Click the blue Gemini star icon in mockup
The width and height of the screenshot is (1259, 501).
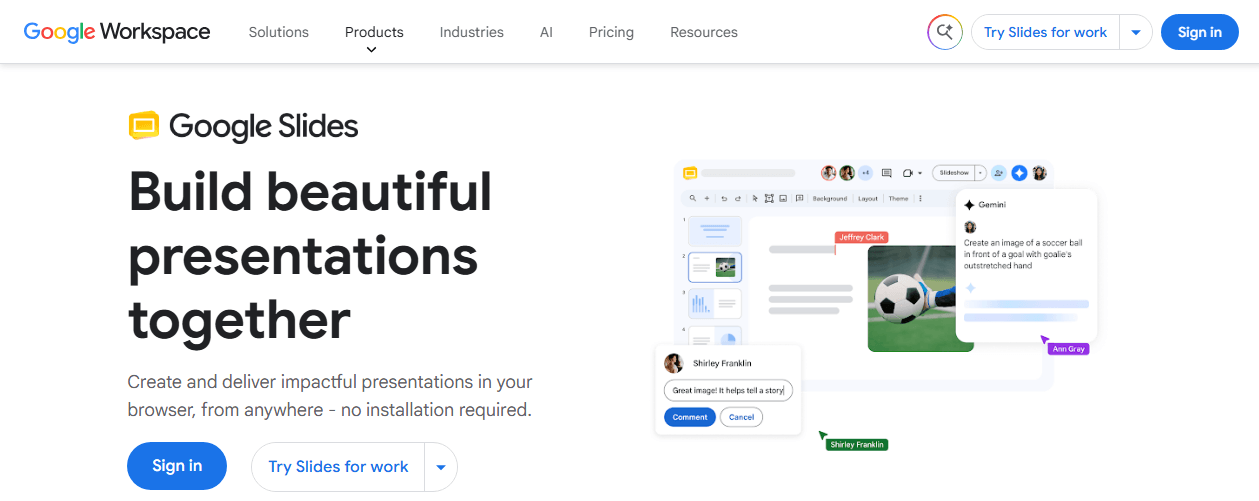tap(1019, 173)
